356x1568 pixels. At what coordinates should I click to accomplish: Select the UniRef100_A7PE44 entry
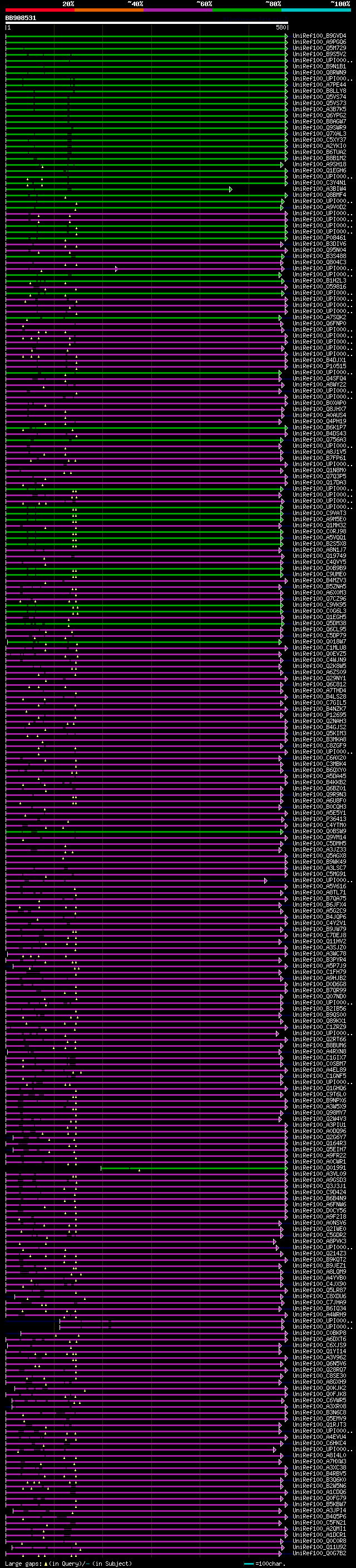coord(319,85)
